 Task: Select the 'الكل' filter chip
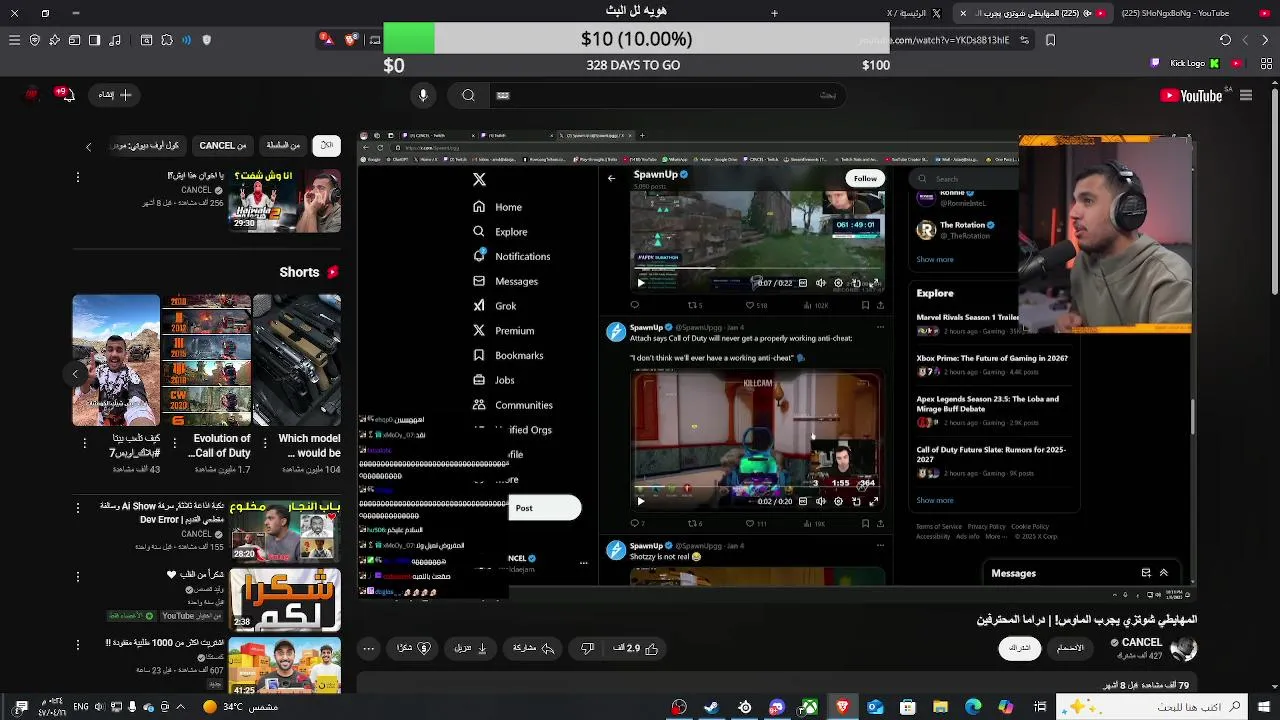[x=327, y=145]
